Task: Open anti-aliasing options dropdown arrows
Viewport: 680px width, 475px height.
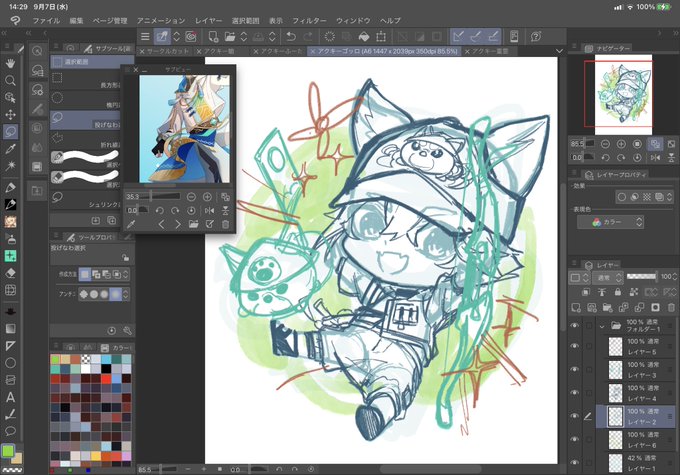Action: pos(125,294)
